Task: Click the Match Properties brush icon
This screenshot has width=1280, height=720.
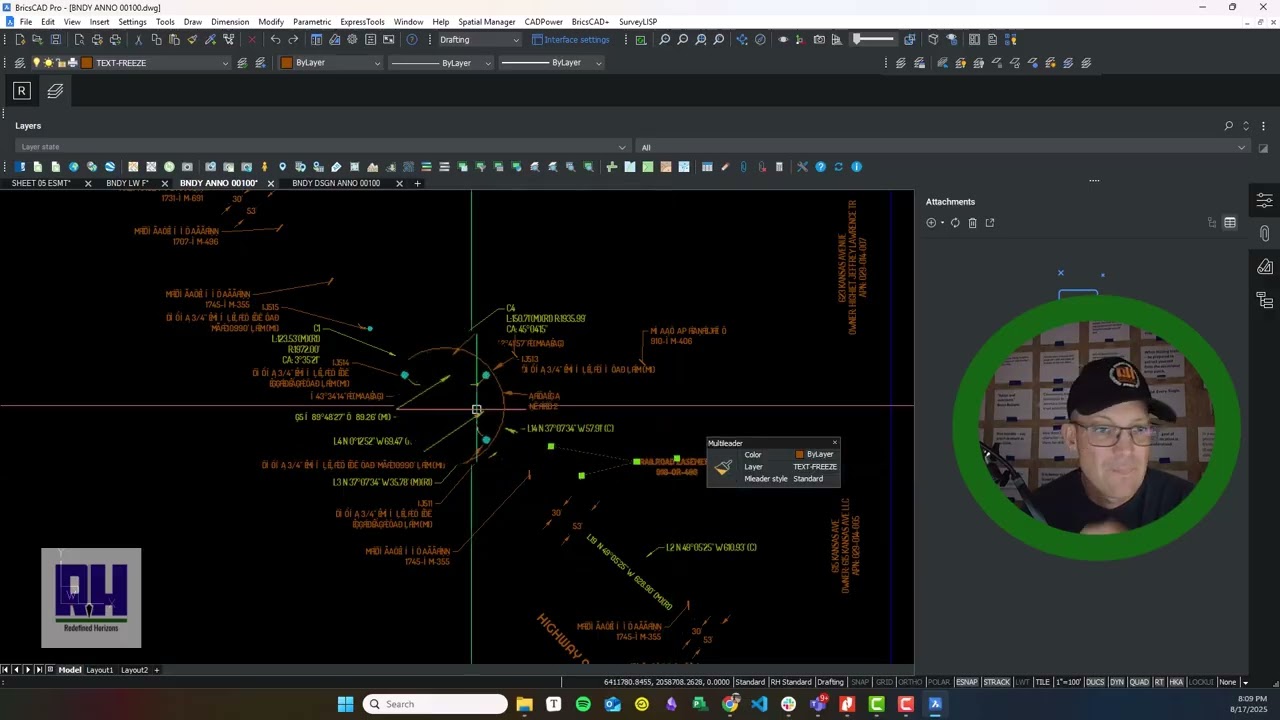Action: (192, 40)
